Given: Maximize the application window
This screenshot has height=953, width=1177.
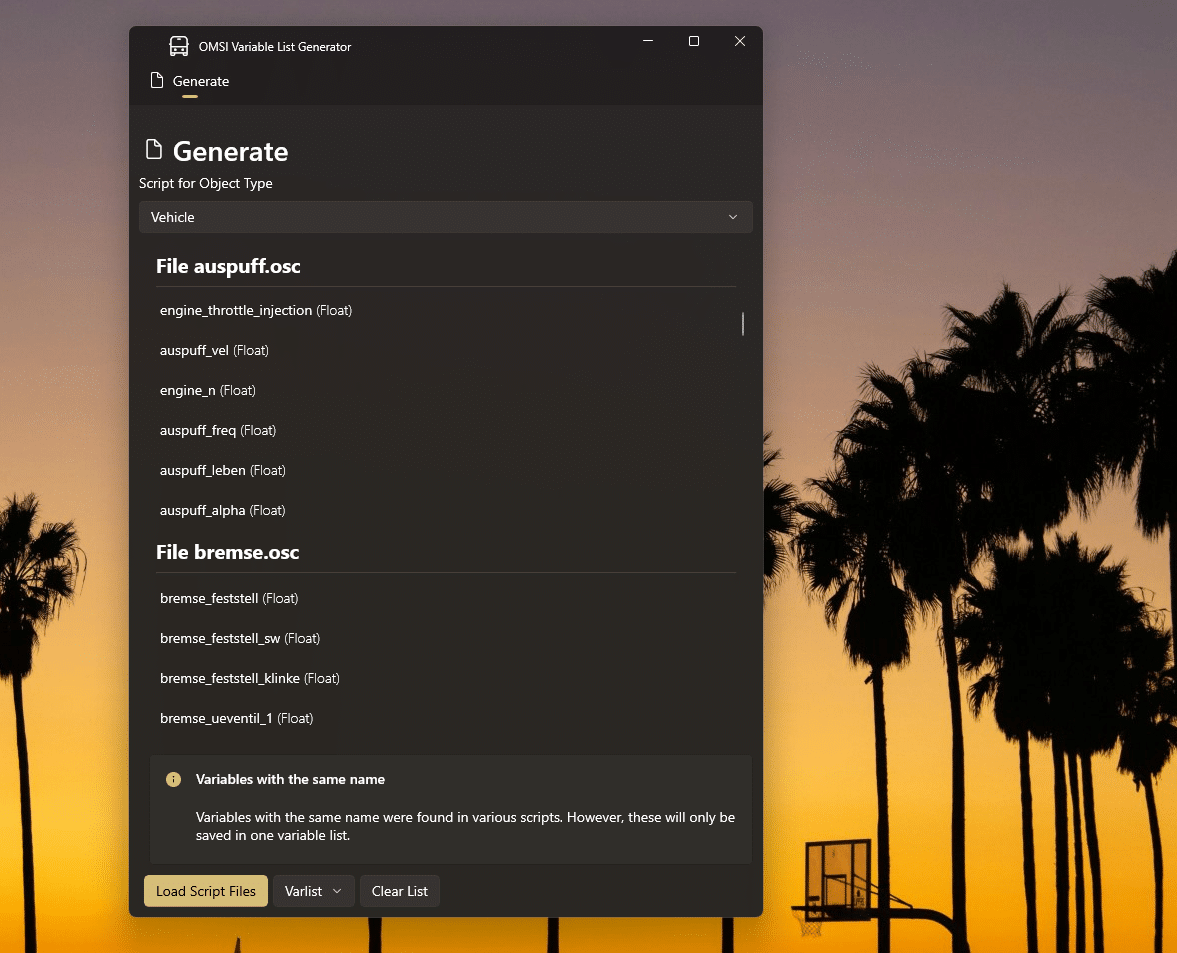Looking at the screenshot, I should (x=694, y=41).
